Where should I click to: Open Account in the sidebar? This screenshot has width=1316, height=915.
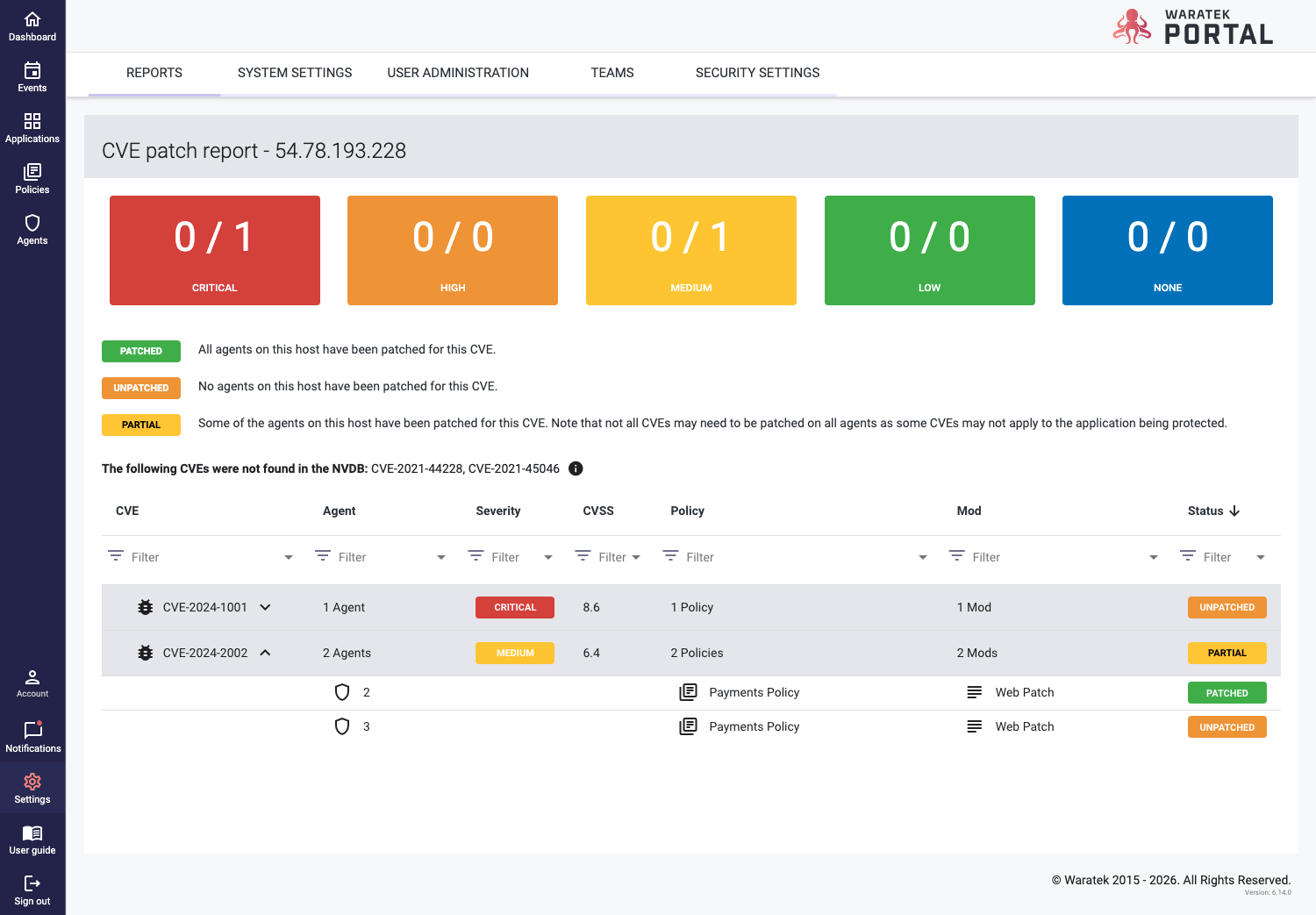click(x=32, y=683)
